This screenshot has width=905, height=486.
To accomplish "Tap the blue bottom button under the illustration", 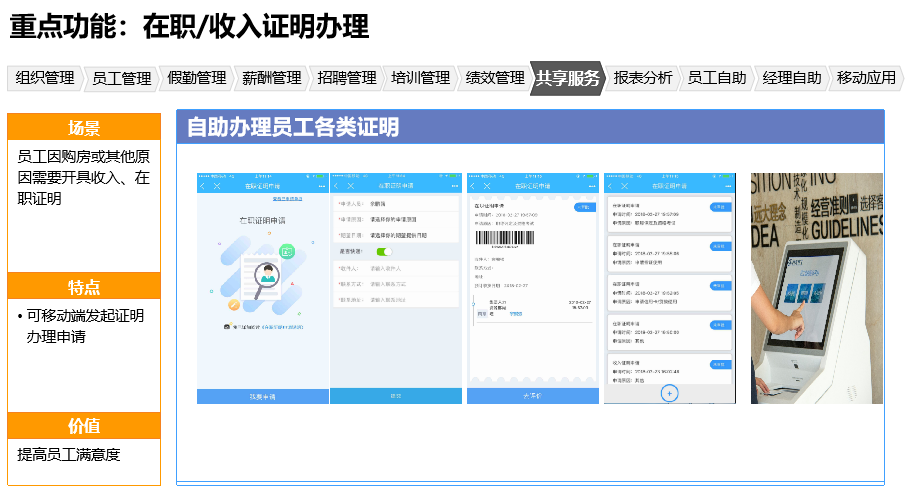I will (x=263, y=397).
